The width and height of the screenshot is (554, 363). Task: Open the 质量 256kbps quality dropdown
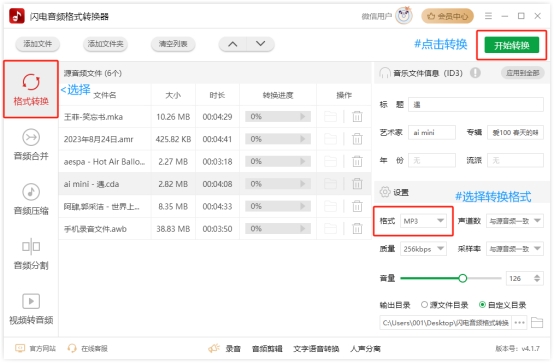(423, 249)
